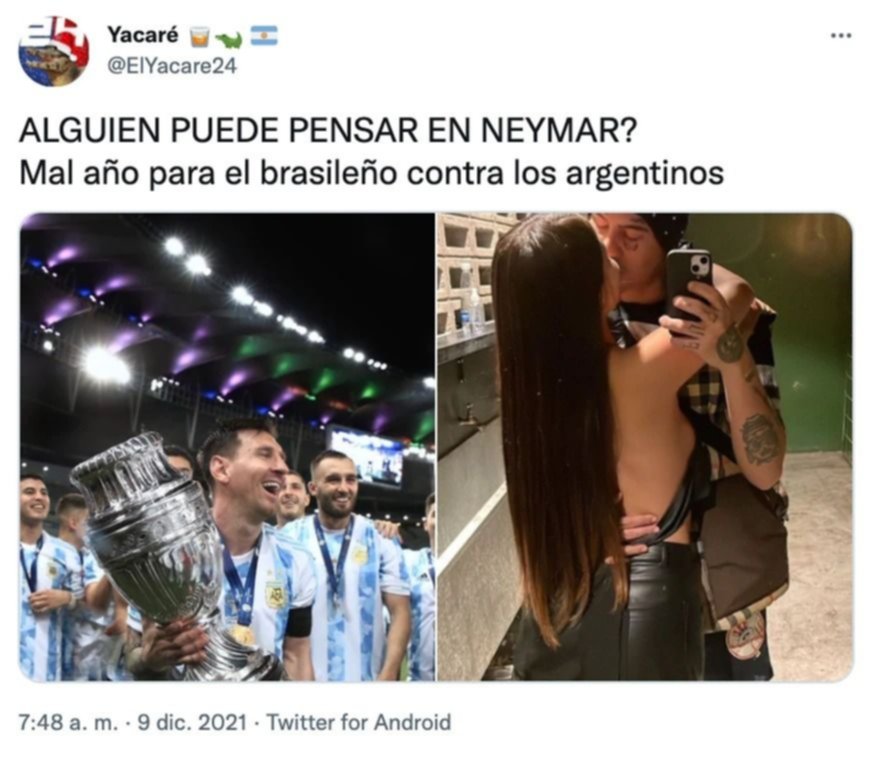Click the Yacaré profile avatar picture
The height and width of the screenshot is (761, 879).
(x=54, y=51)
